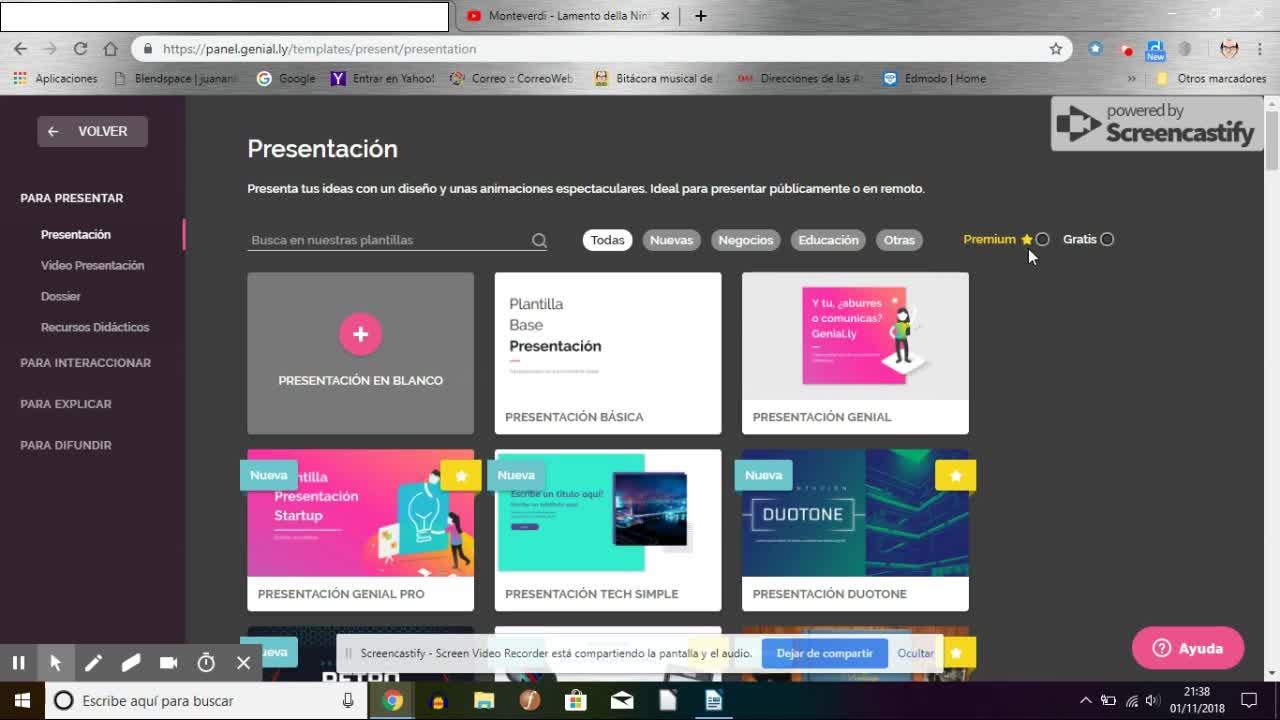Click the browser home icon
The width and height of the screenshot is (1280, 720).
(110, 48)
